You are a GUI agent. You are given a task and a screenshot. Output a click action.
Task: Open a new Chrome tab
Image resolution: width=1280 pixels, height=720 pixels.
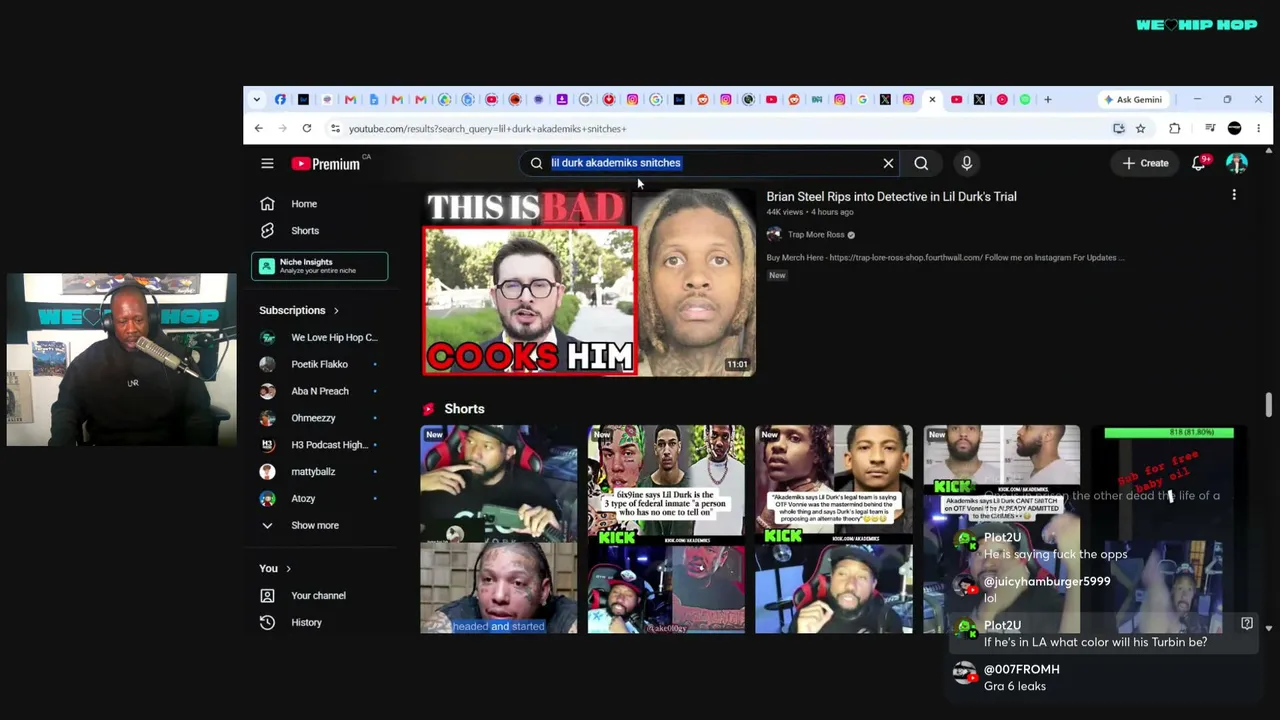pos(1047,99)
